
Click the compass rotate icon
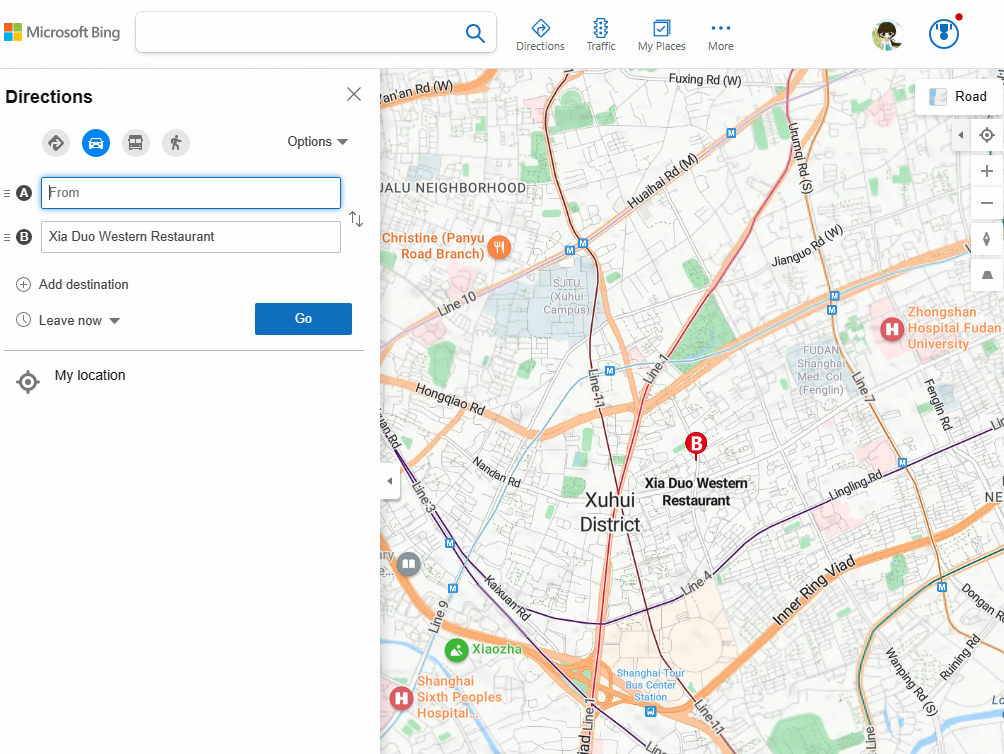click(x=987, y=239)
